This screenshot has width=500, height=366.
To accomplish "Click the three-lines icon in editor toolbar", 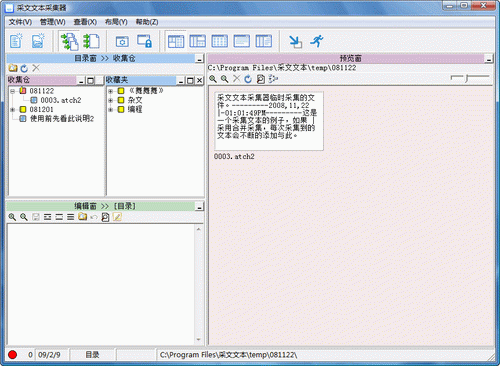I will (70, 217).
